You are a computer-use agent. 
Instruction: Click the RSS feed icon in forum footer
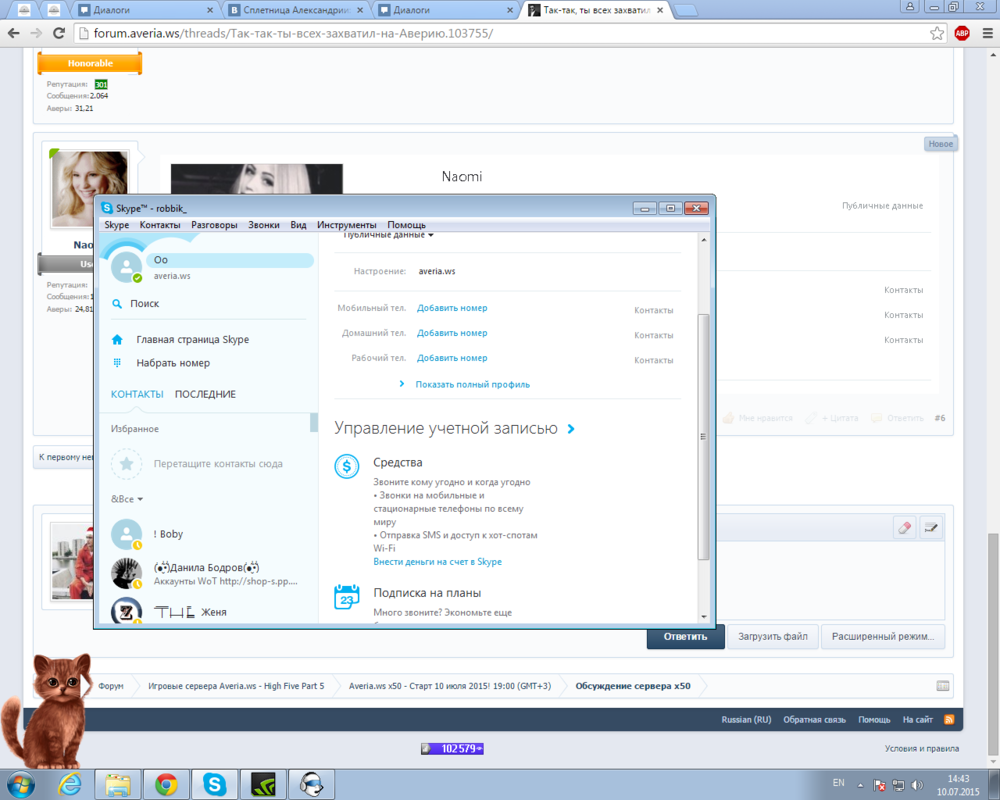tap(949, 719)
